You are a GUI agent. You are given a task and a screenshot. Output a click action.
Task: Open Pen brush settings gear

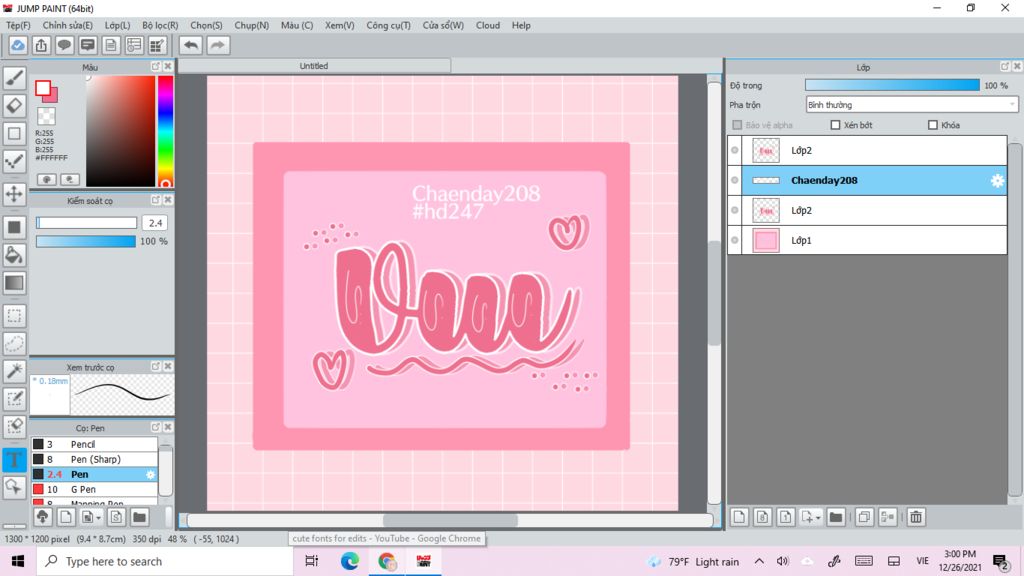pyautogui.click(x=150, y=475)
